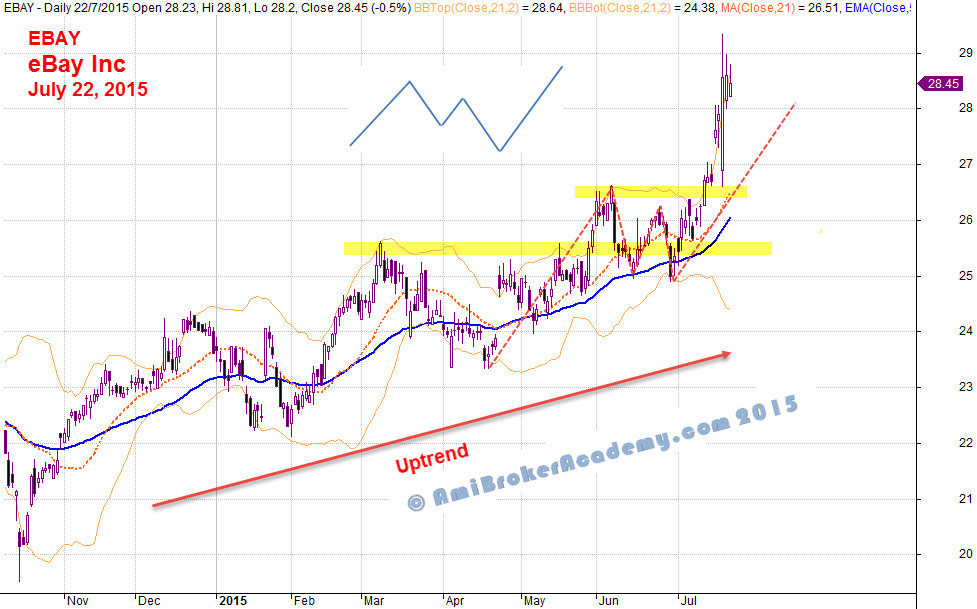
Task: Click the Jun label on date axis
Action: [x=608, y=600]
